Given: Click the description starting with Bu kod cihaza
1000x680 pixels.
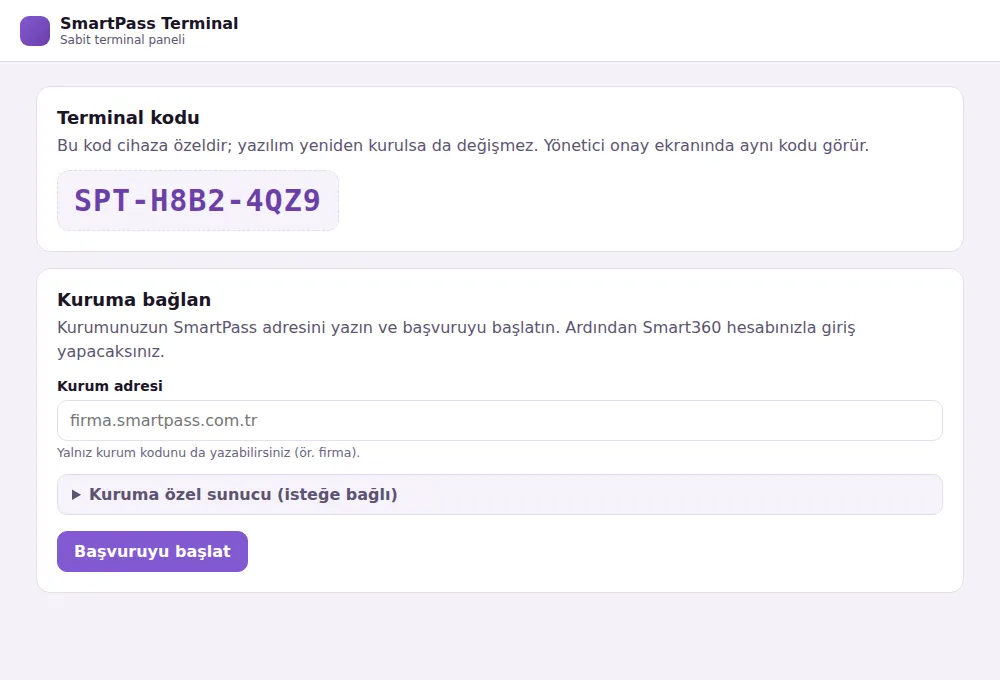Looking at the screenshot, I should point(463,145).
